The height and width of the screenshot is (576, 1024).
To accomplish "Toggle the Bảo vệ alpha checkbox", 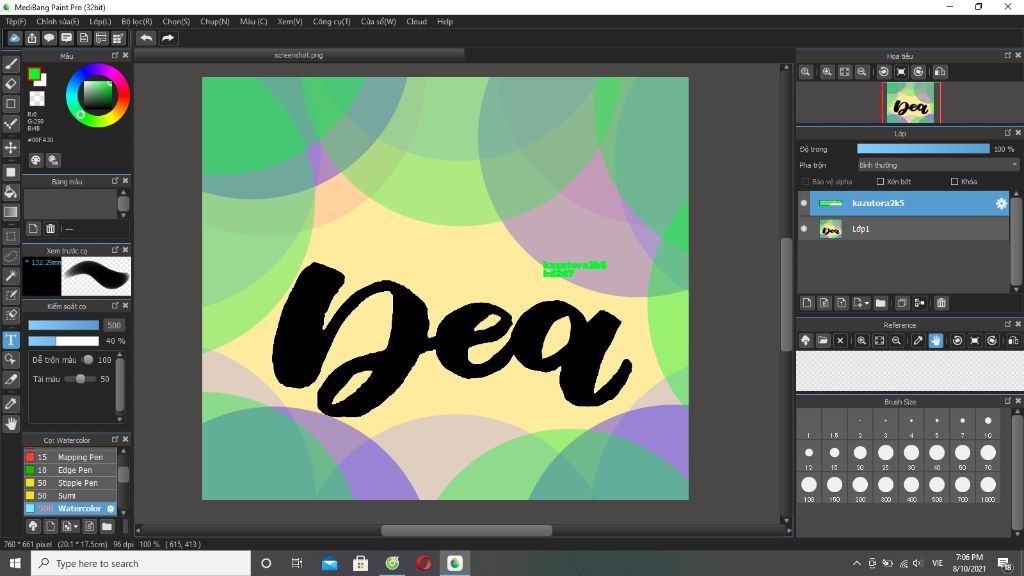I will tap(805, 182).
